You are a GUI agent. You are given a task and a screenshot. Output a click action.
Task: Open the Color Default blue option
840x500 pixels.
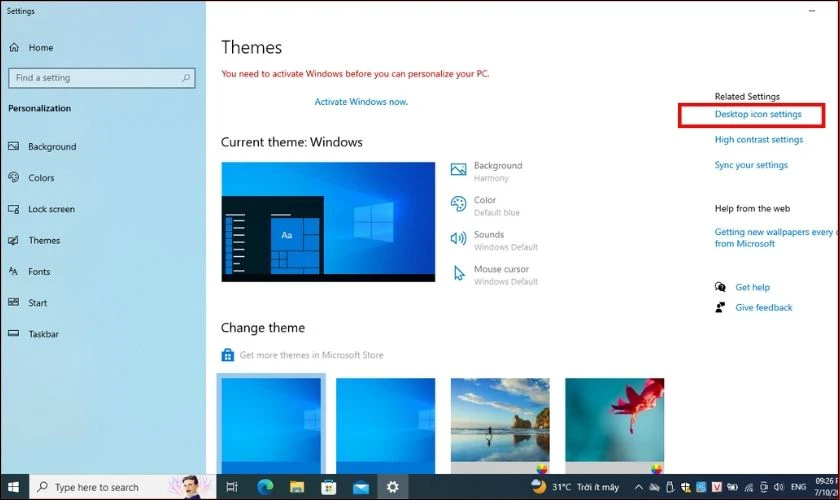(x=485, y=206)
